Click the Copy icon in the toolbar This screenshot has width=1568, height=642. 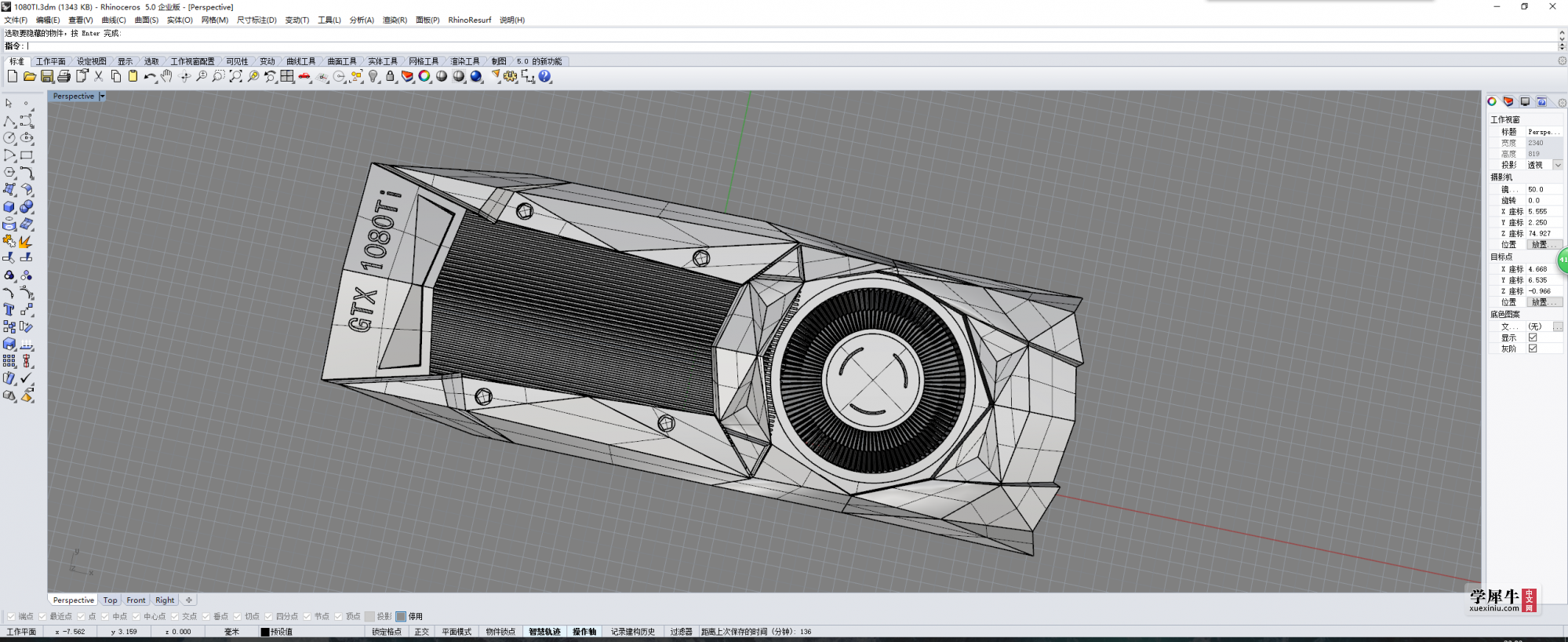click(x=116, y=76)
